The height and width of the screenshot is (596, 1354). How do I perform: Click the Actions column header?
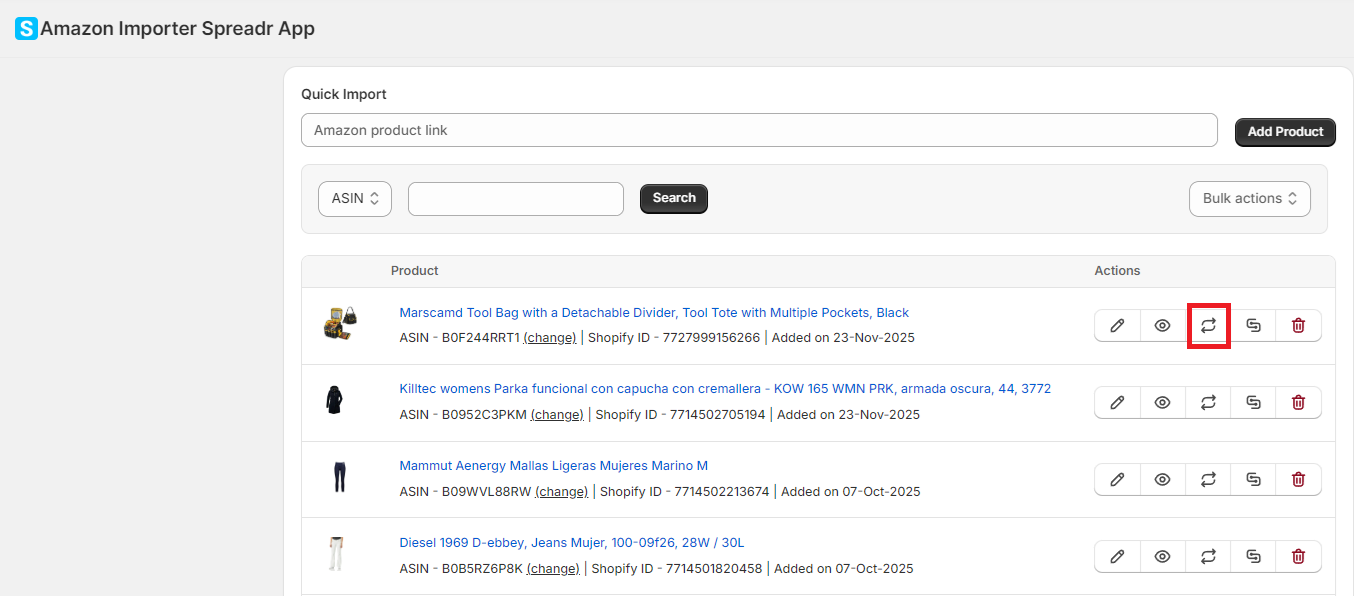(1118, 271)
